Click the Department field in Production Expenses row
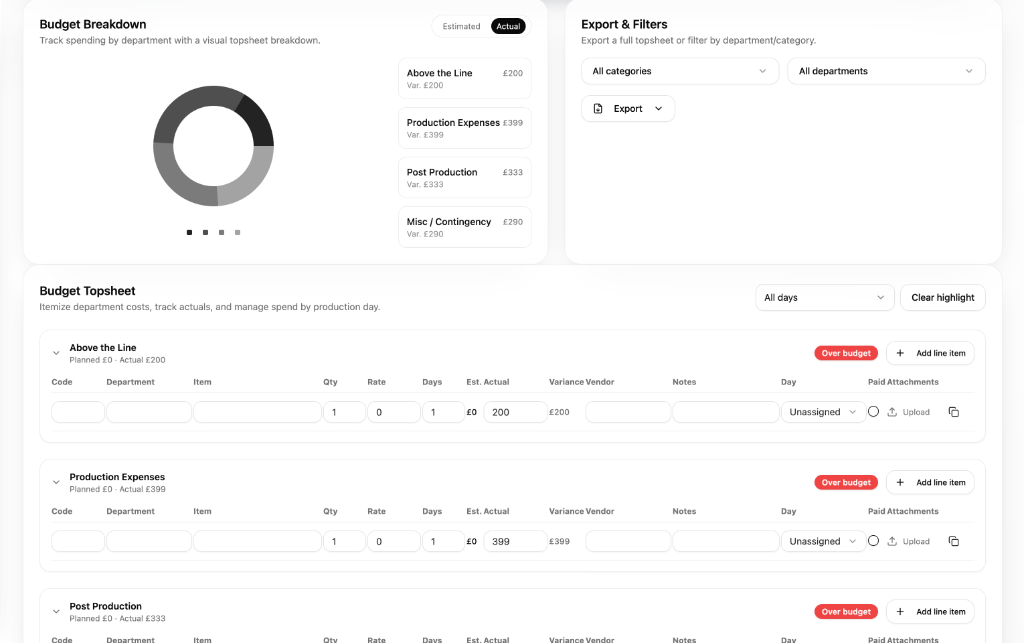 [149, 541]
